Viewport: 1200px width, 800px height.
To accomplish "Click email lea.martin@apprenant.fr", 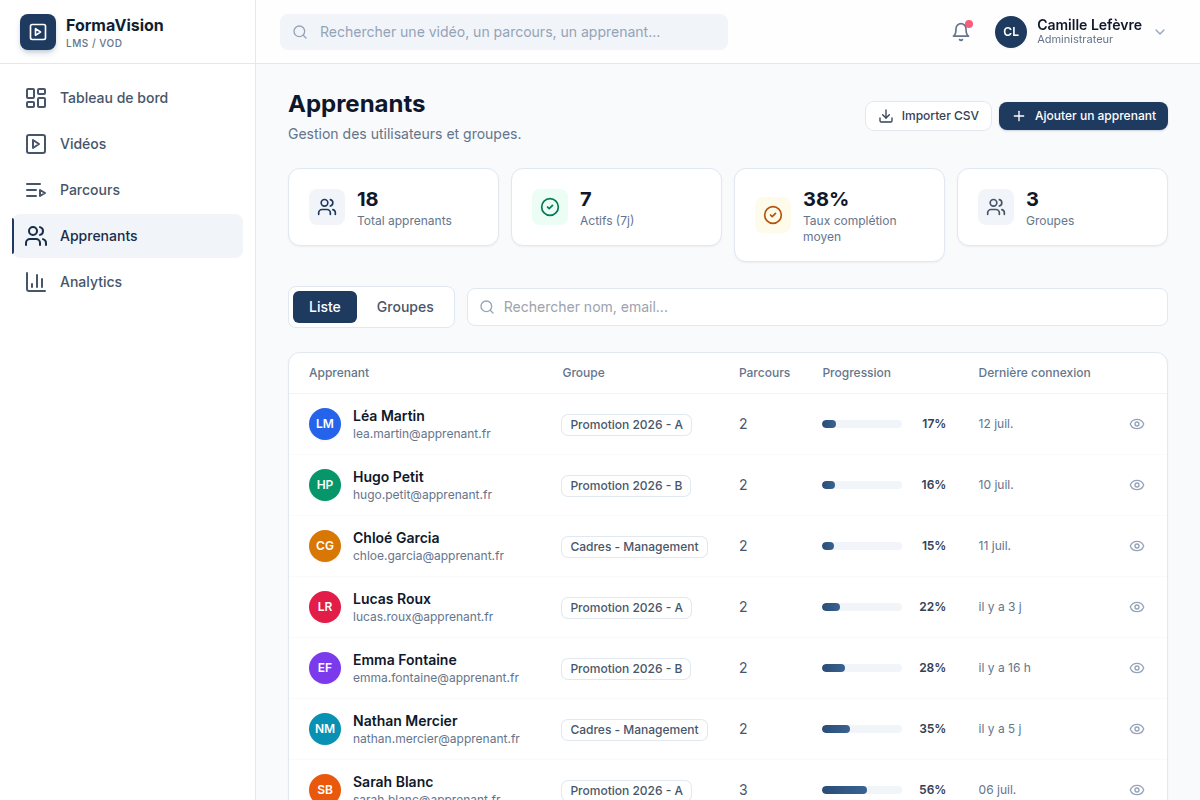I will 422,434.
